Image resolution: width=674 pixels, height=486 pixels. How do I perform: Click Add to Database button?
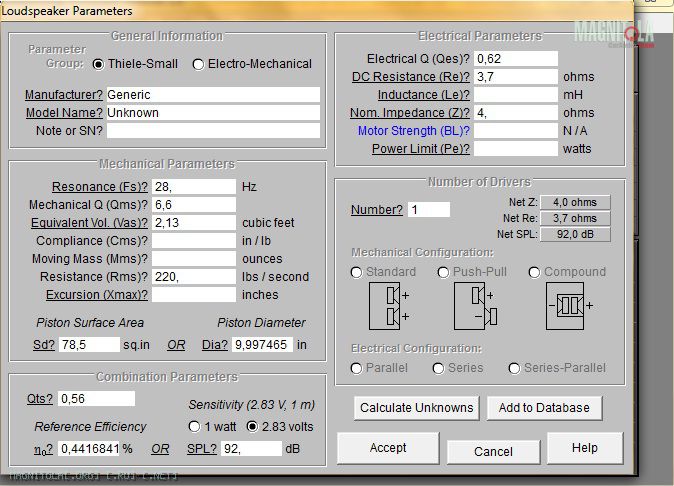click(545, 408)
